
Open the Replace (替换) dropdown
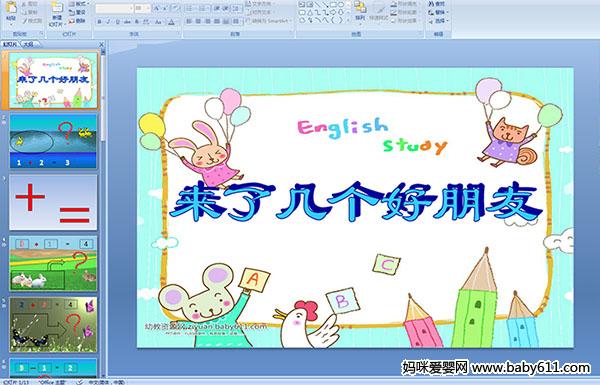tap(438, 12)
